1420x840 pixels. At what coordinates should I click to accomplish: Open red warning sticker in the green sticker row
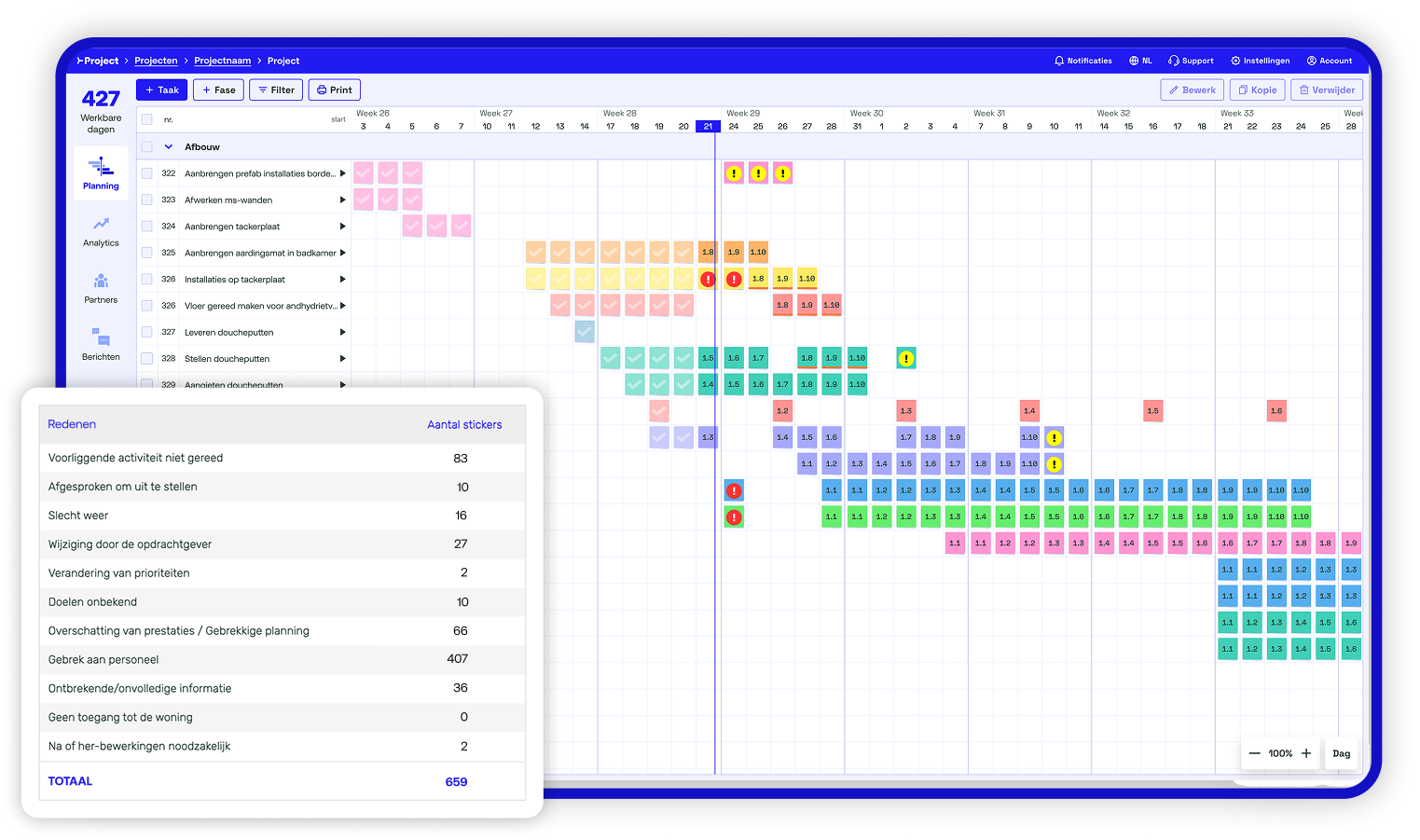coord(734,516)
